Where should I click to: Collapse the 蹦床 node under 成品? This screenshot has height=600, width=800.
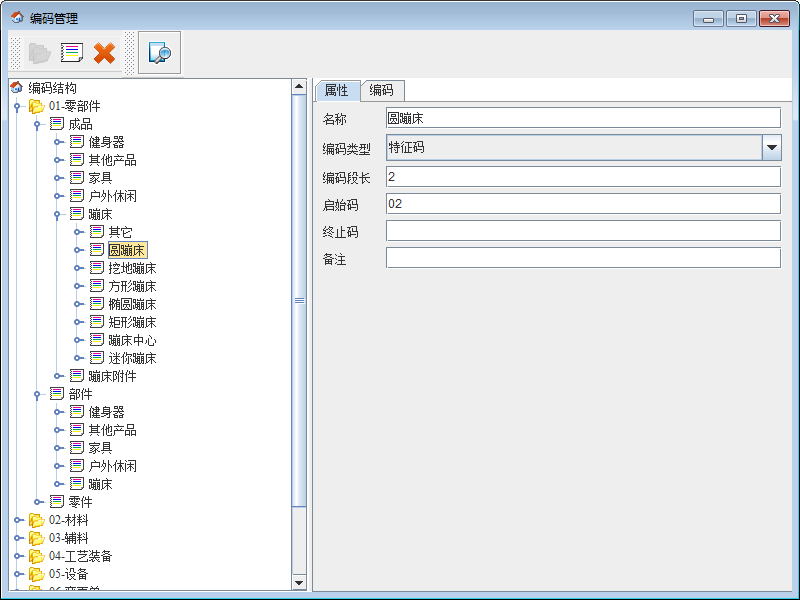click(x=58, y=214)
